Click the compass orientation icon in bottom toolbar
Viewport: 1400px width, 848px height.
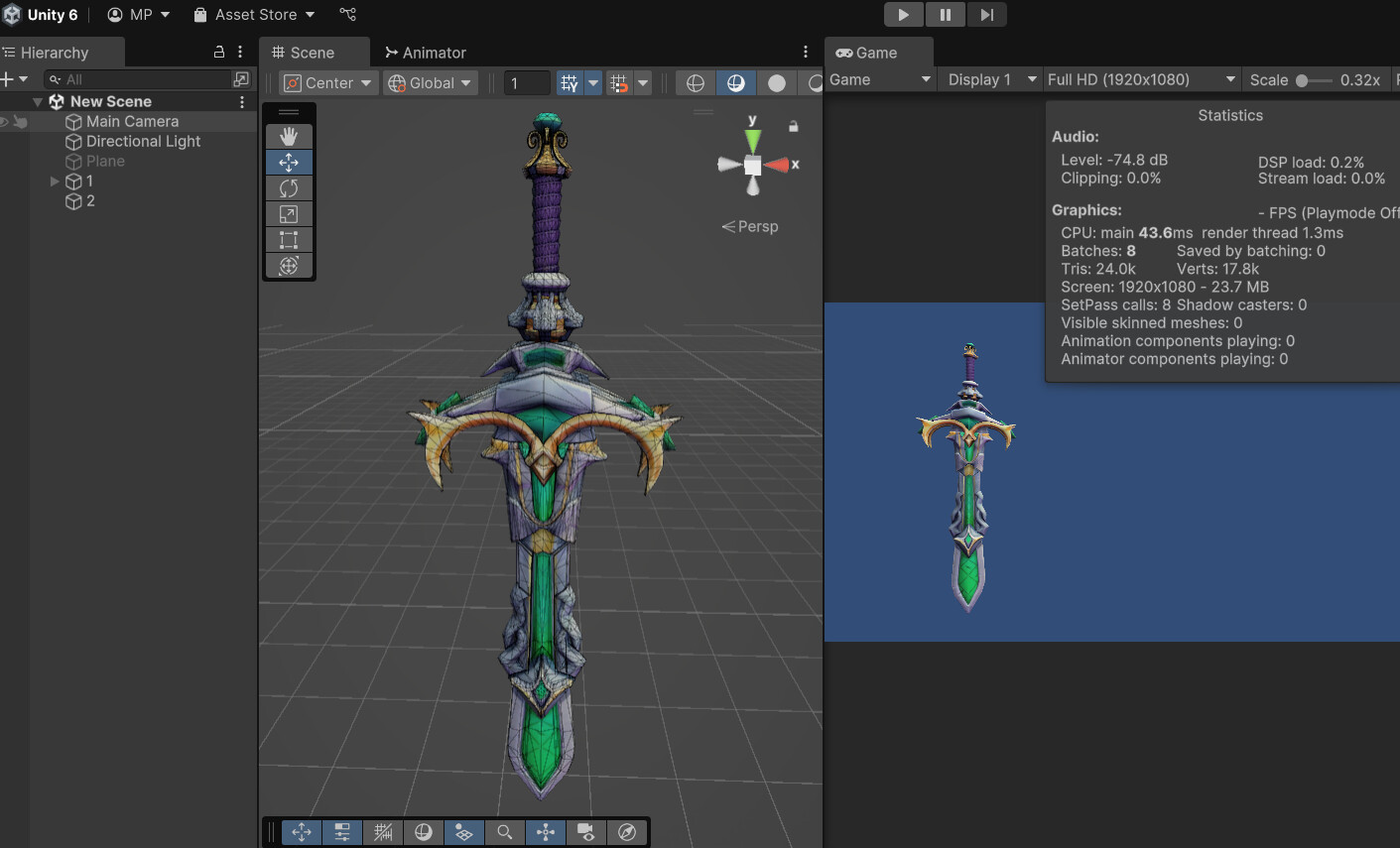click(x=627, y=832)
